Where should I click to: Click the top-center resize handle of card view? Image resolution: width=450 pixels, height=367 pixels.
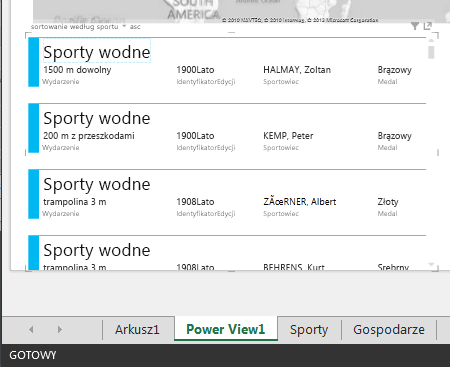(232, 33)
